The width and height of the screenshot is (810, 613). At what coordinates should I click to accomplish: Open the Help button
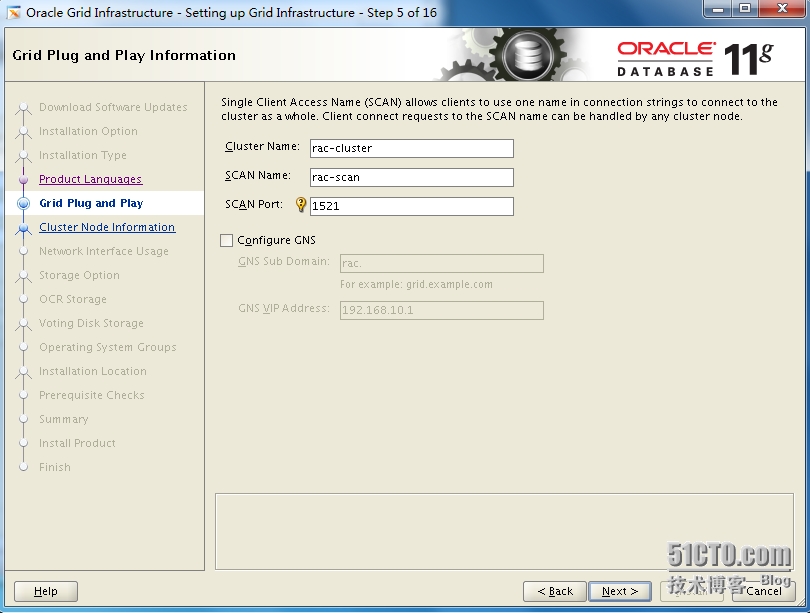point(46,591)
